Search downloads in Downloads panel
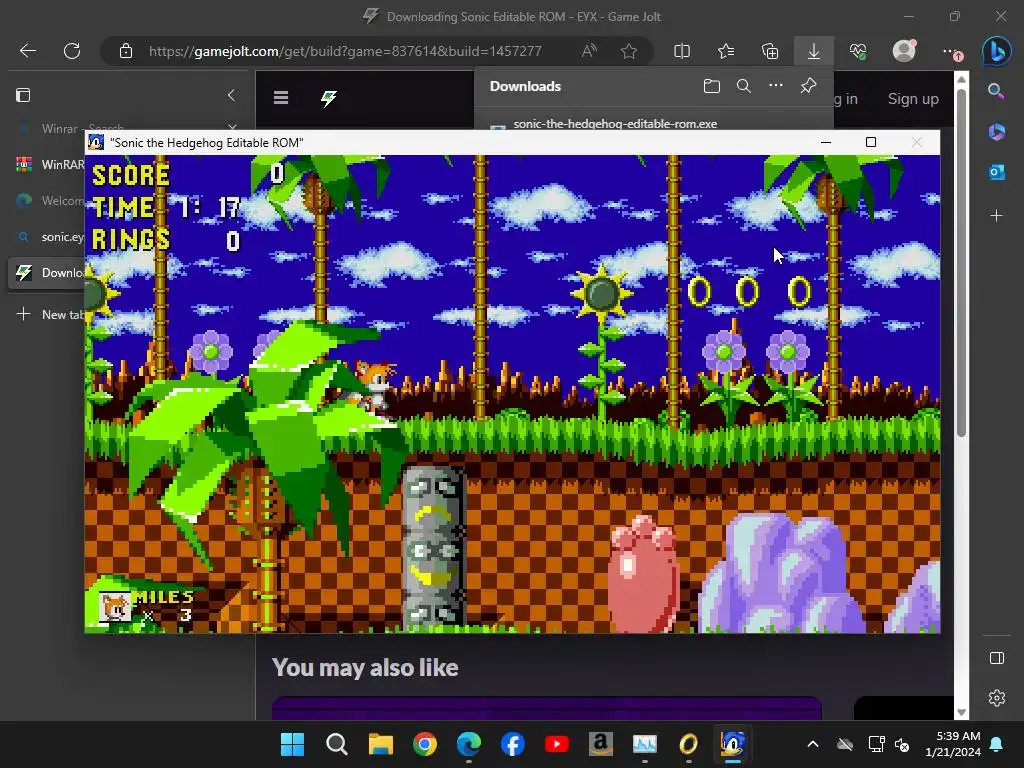This screenshot has width=1024, height=768. [x=743, y=86]
